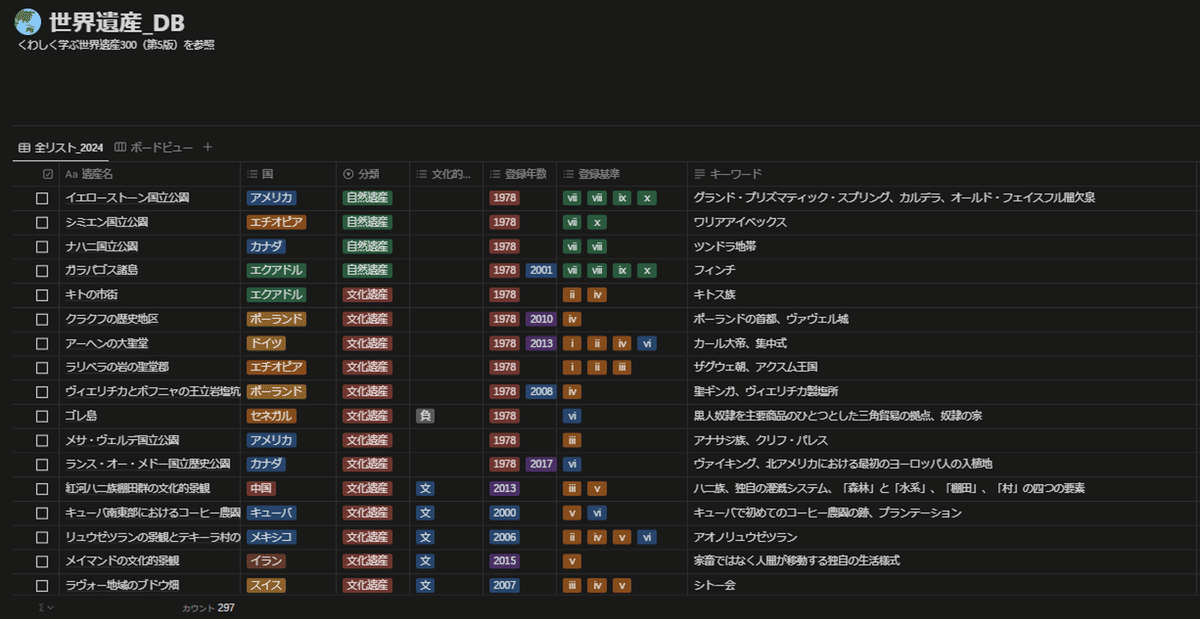Open the 登録年数 column header menu
This screenshot has width=1200, height=619.
(520, 174)
